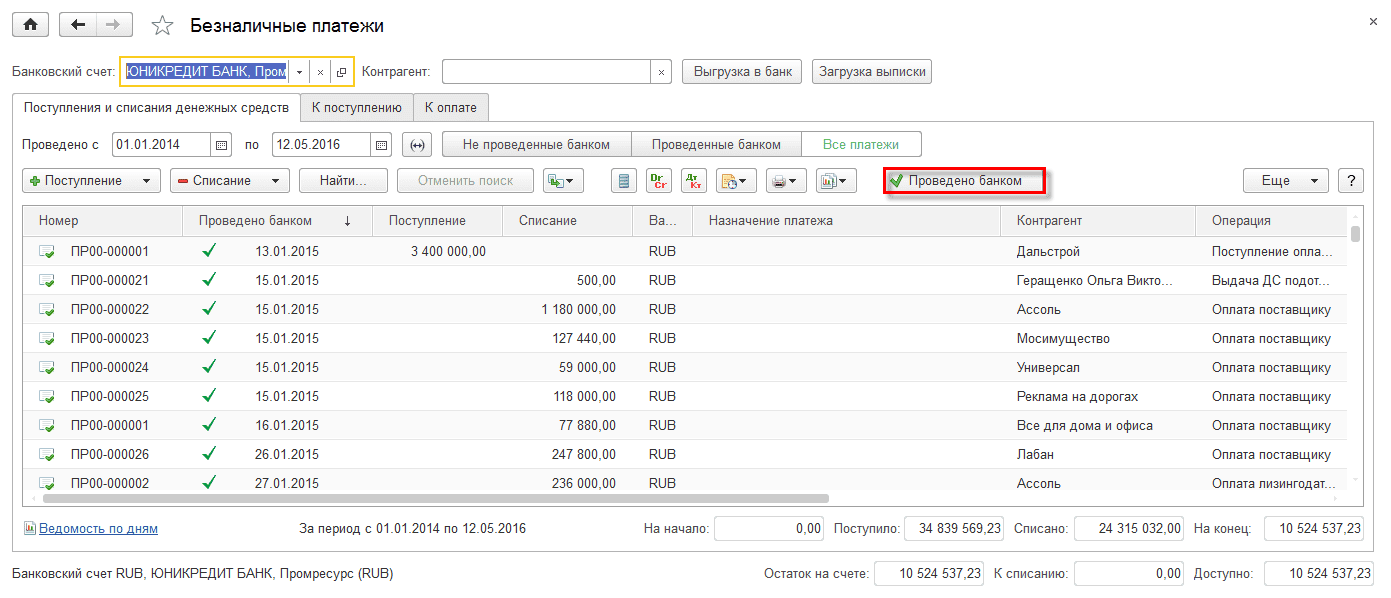Open the create-based-on icon menu
Screen dimensions: 1391x598
pos(563,181)
